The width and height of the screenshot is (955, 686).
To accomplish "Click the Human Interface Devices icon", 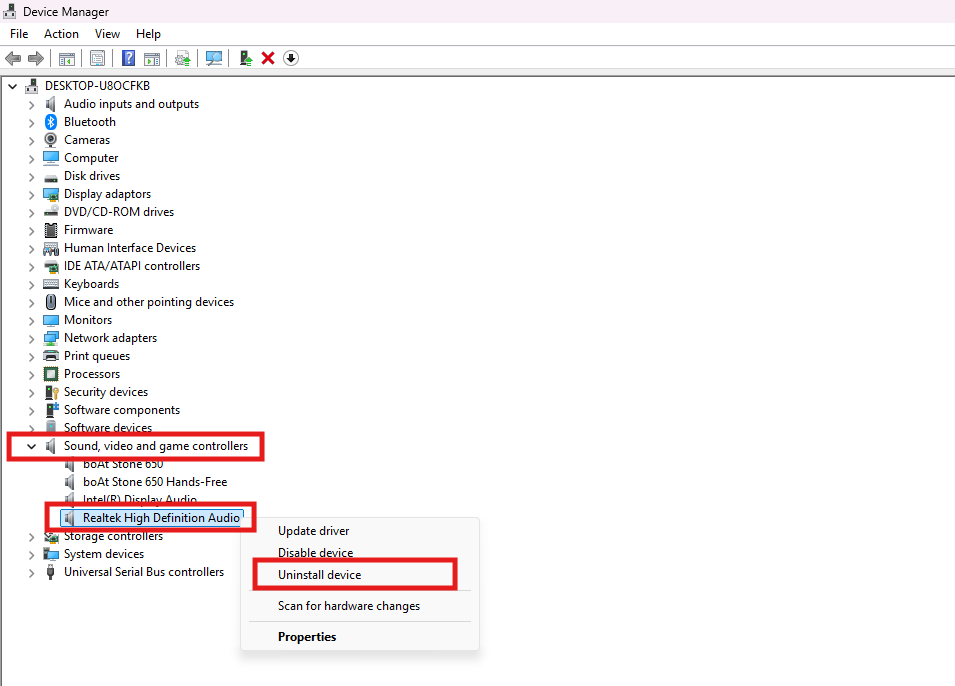I will tap(51, 248).
